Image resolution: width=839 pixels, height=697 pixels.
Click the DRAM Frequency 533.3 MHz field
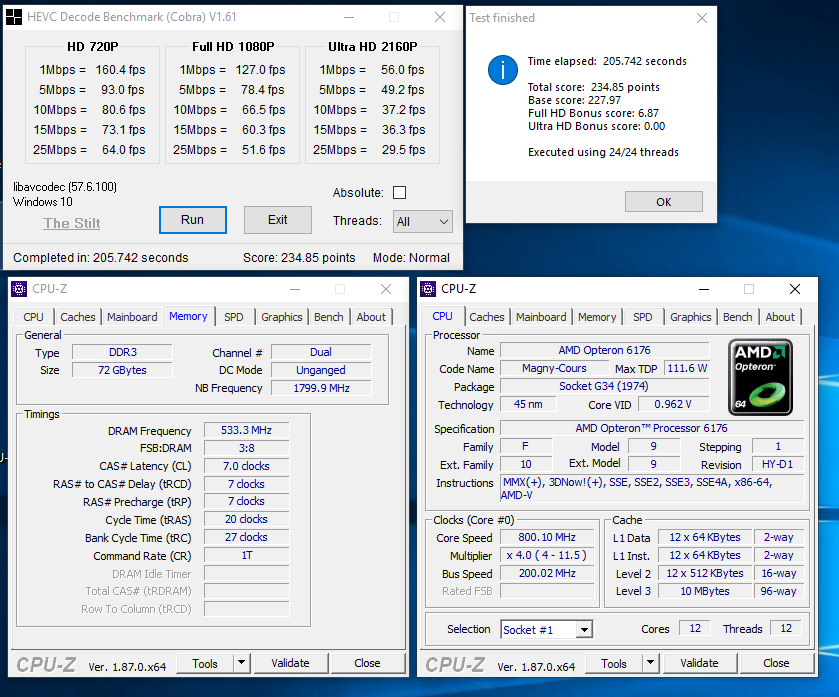coord(247,430)
